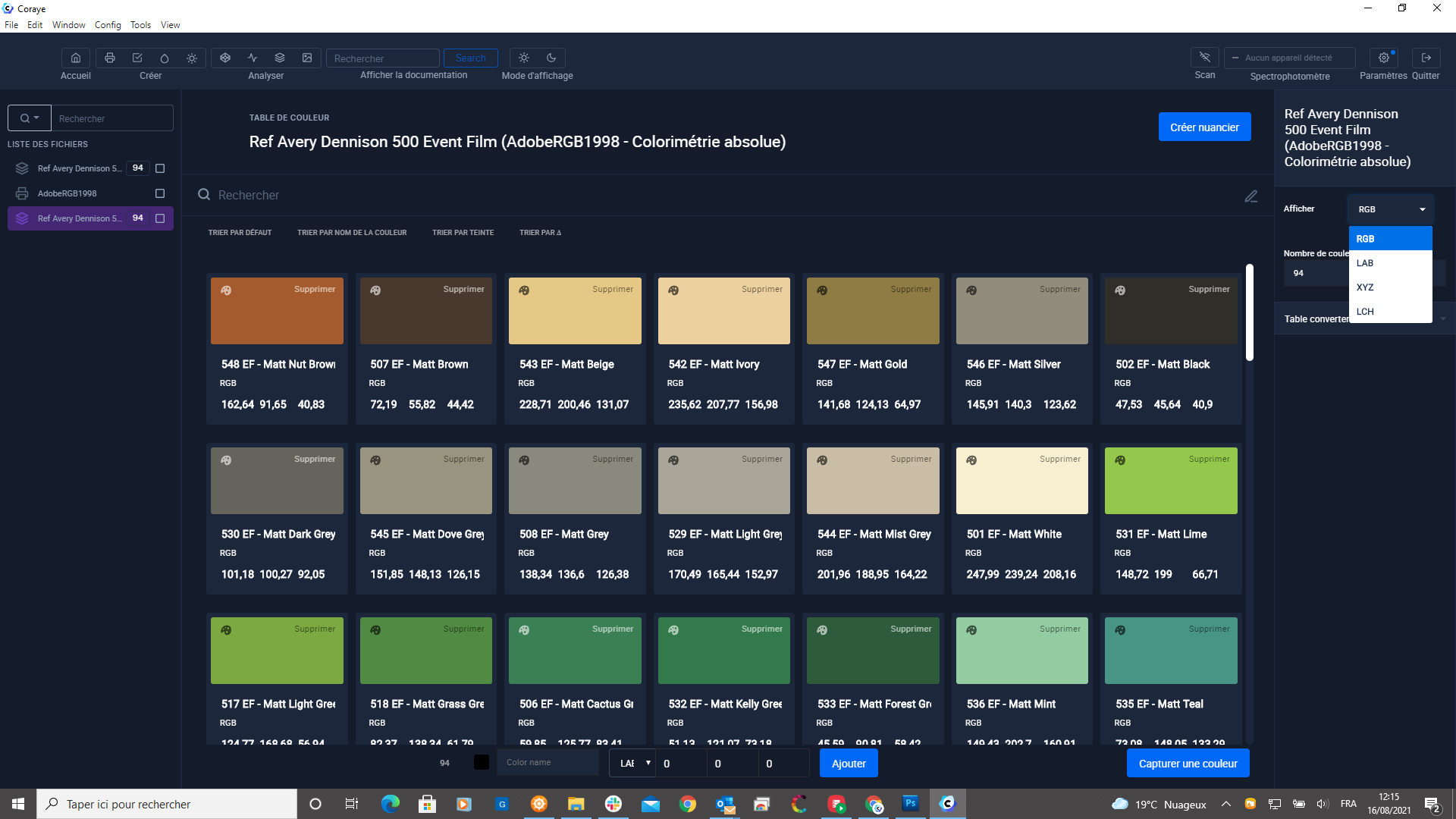Open the Afficher RGB dropdown
This screenshot has height=819, width=1456.
coord(1391,209)
